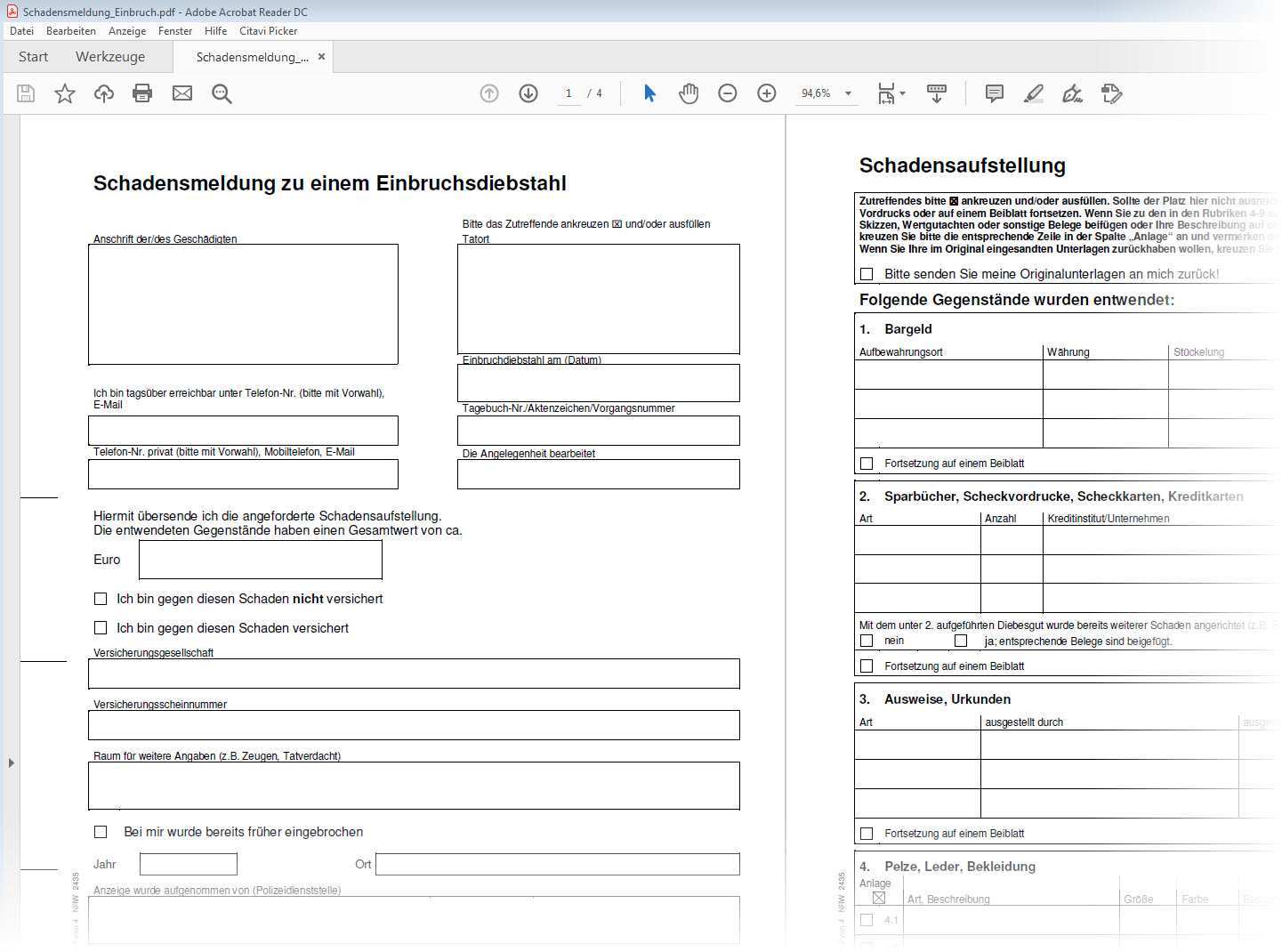Select the Highlighter pen tool
The image size is (1282, 952).
point(1033,93)
